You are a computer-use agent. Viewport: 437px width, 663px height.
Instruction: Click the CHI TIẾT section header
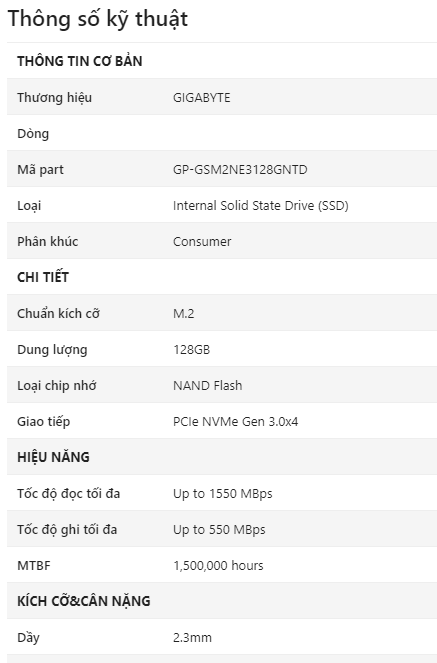[43, 277]
